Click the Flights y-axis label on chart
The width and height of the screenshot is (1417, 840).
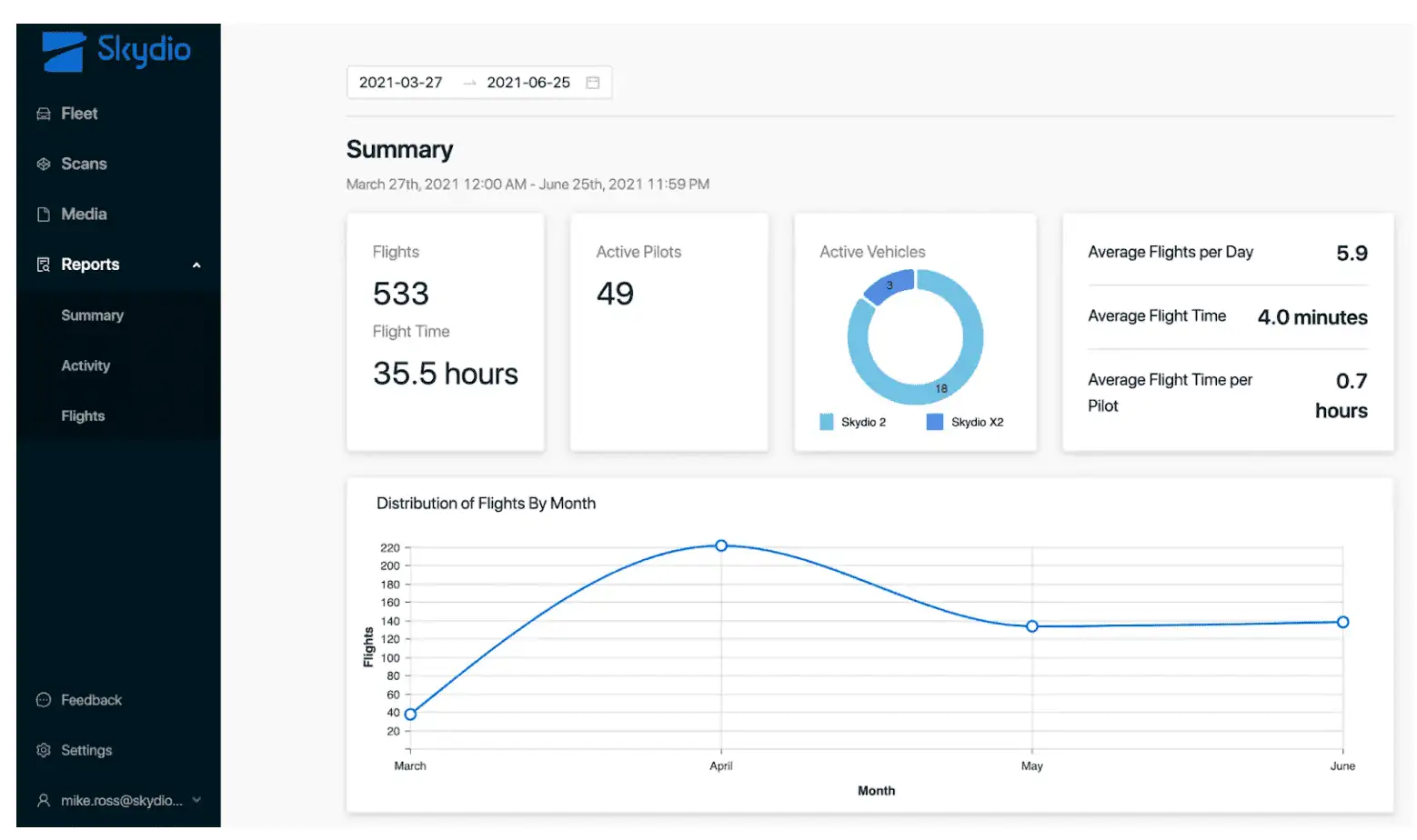pyautogui.click(x=368, y=647)
